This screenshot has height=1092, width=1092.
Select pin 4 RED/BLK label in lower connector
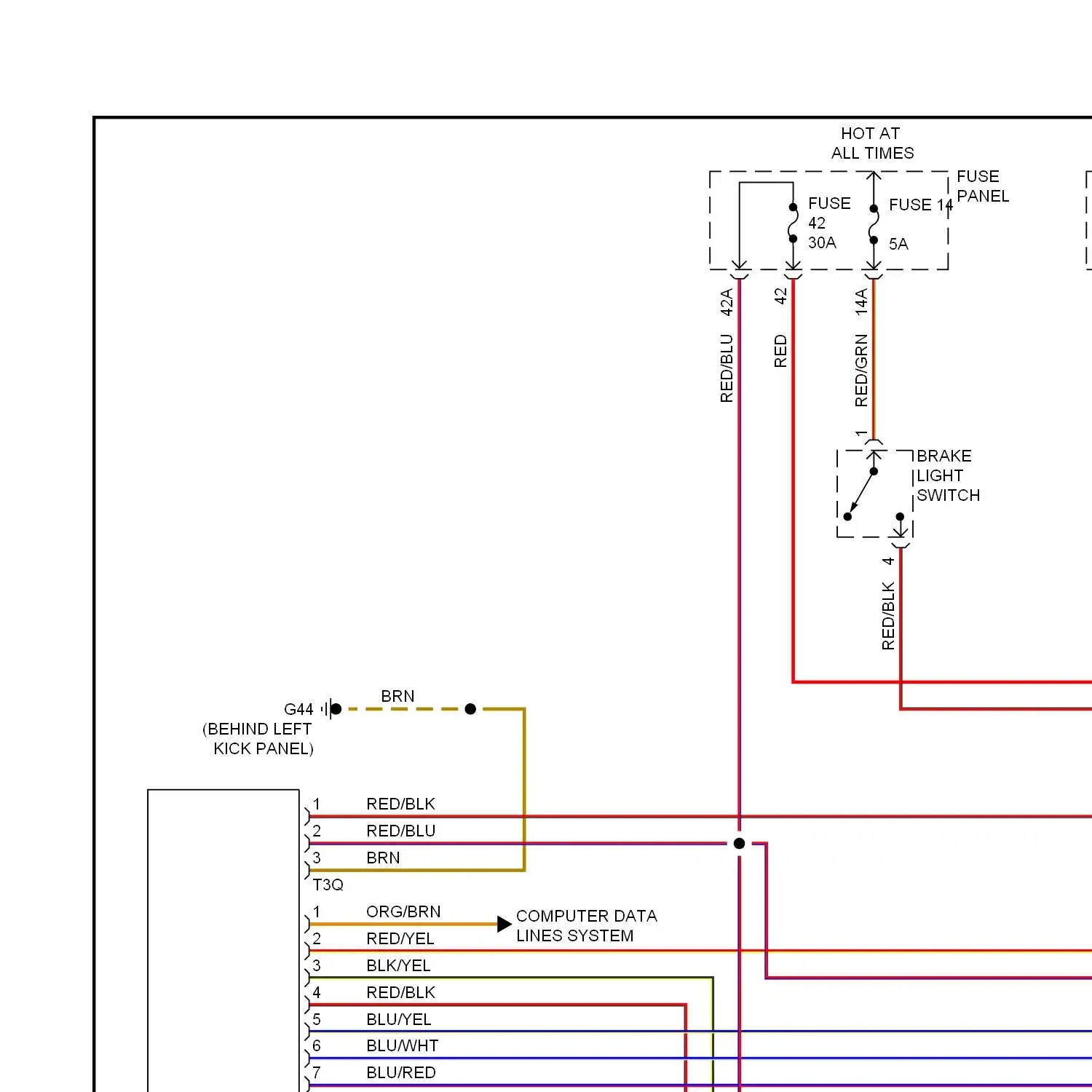(x=400, y=992)
